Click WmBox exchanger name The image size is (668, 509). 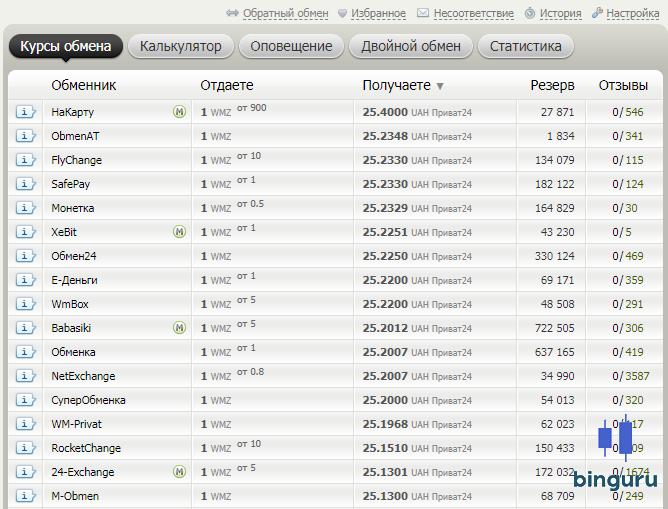(x=70, y=304)
